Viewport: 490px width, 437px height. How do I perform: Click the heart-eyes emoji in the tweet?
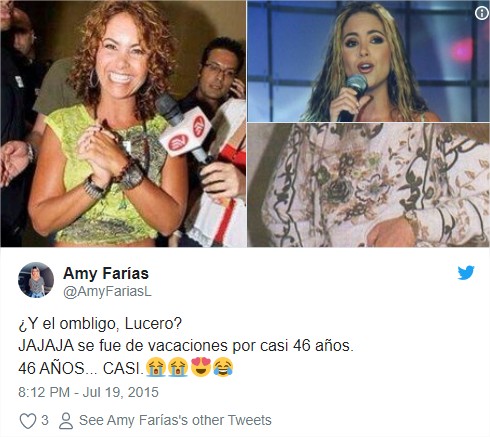[x=201, y=367]
